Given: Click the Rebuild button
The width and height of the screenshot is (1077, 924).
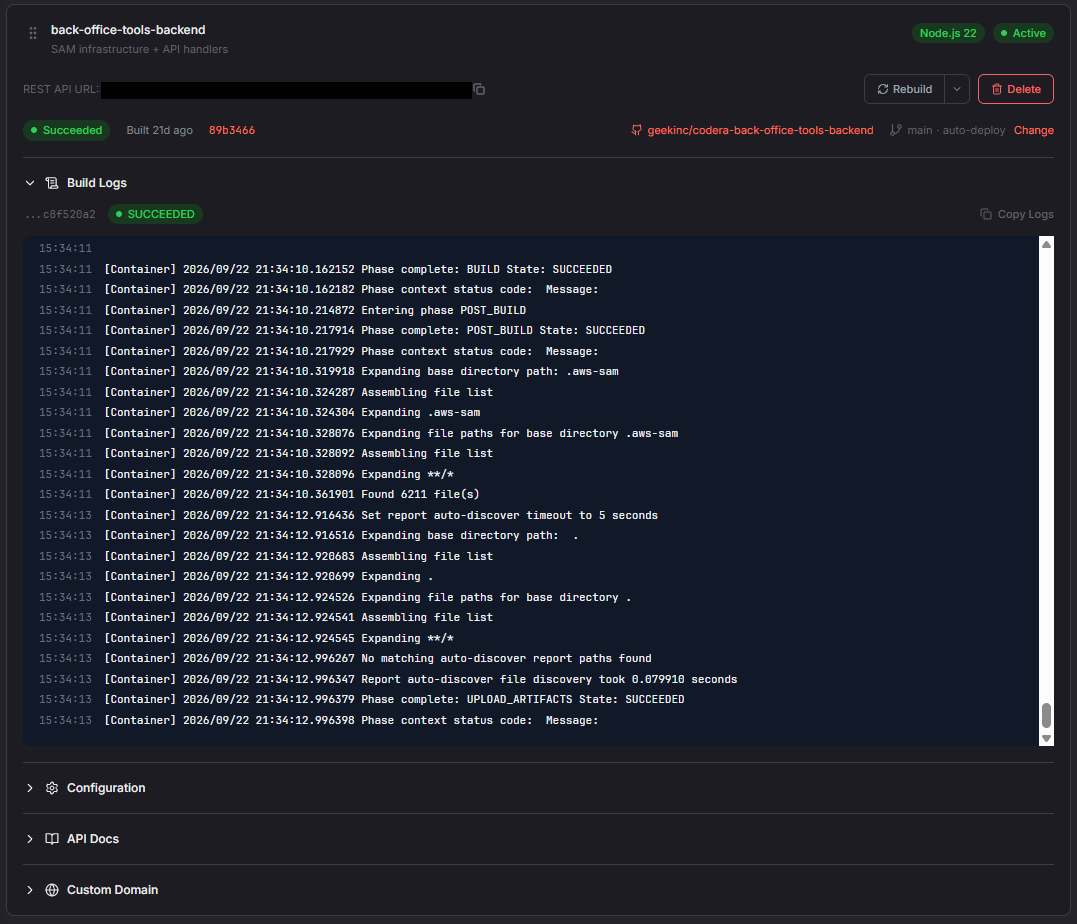Looking at the screenshot, I should click(904, 89).
